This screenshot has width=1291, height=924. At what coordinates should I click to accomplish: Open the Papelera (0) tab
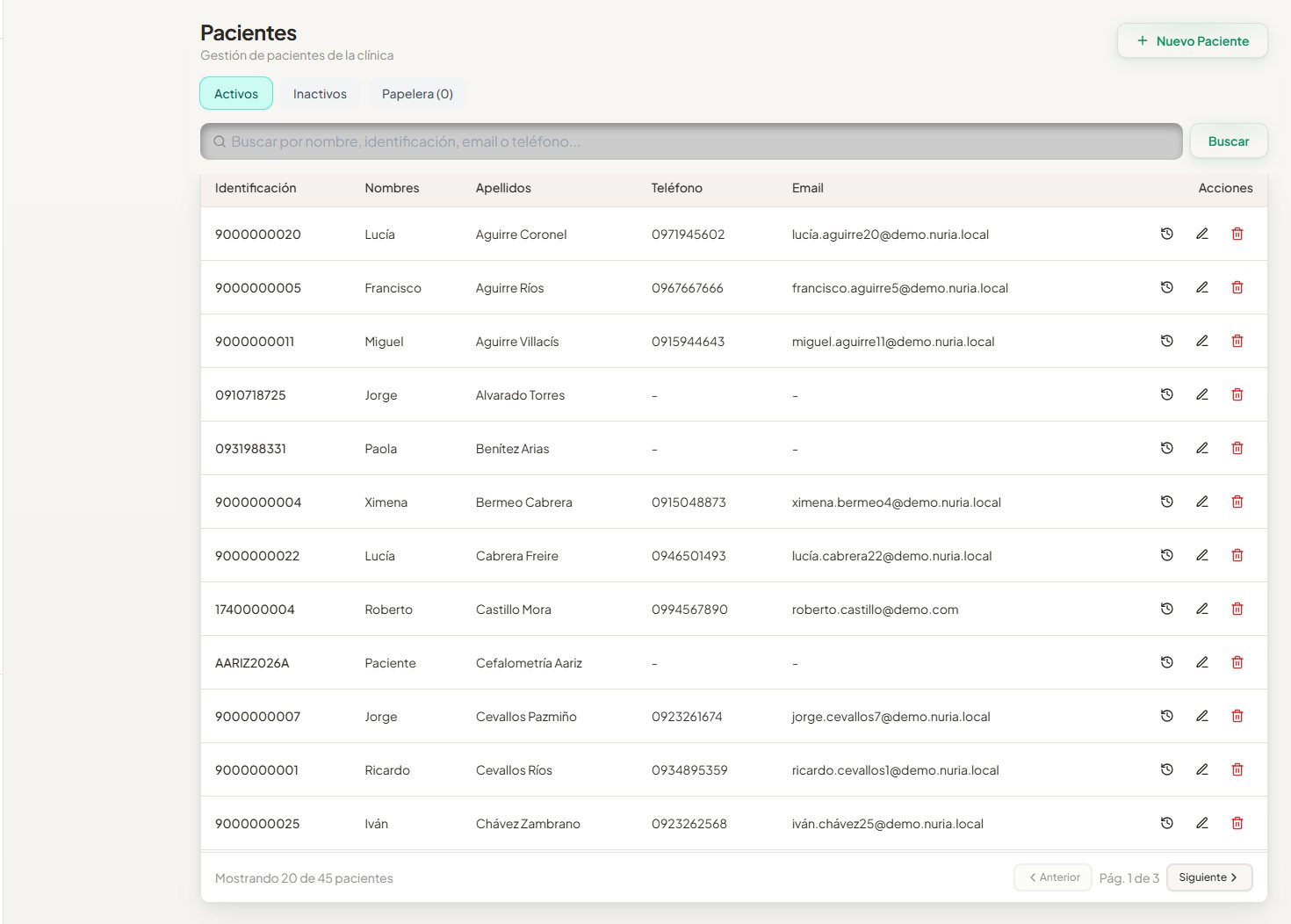(x=417, y=94)
